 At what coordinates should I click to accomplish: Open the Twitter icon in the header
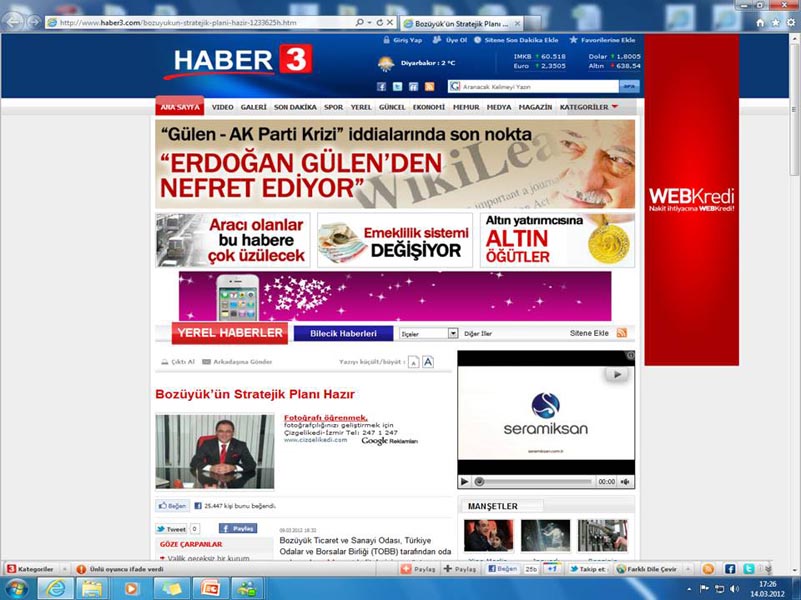[397, 86]
